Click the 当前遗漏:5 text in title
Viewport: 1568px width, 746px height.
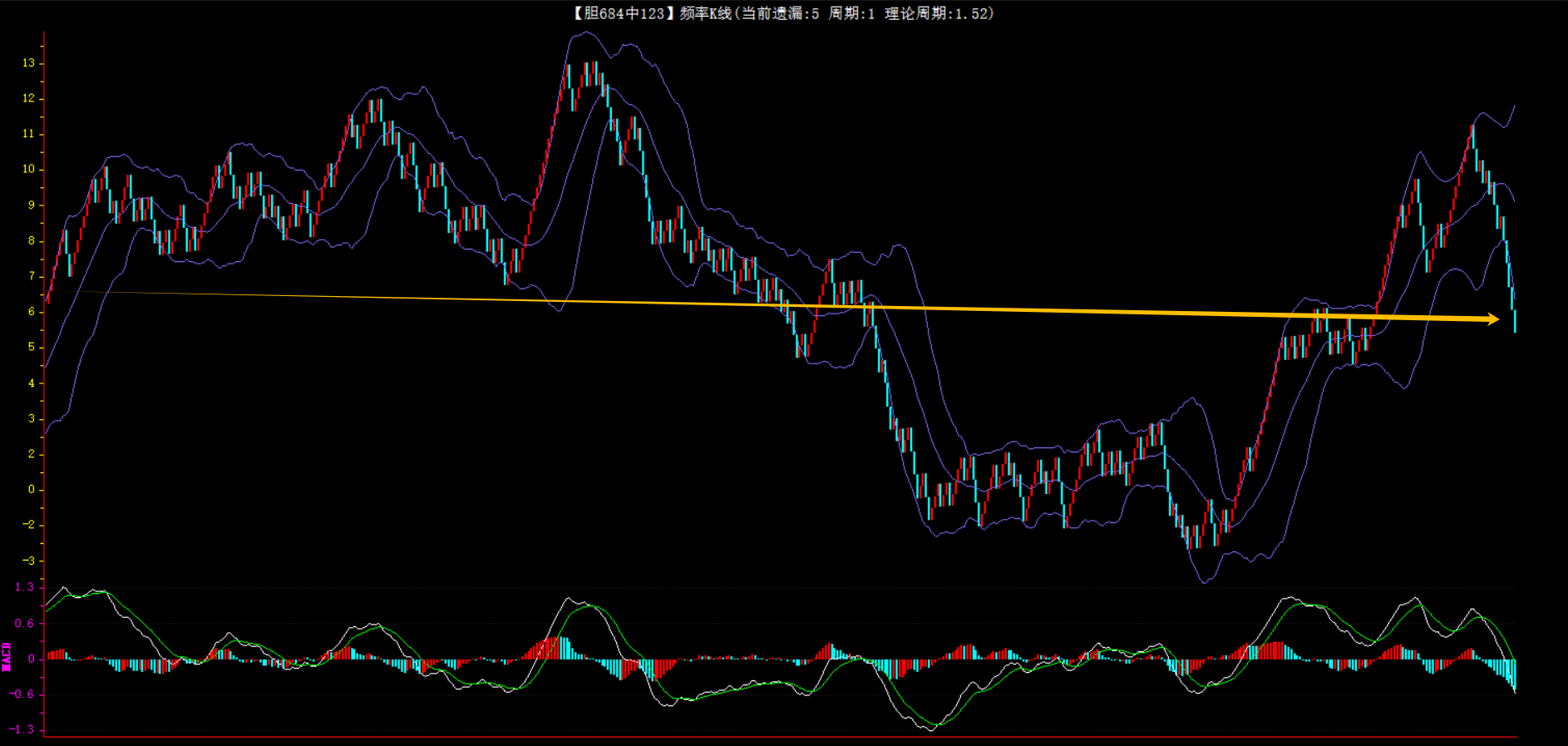[x=779, y=13]
